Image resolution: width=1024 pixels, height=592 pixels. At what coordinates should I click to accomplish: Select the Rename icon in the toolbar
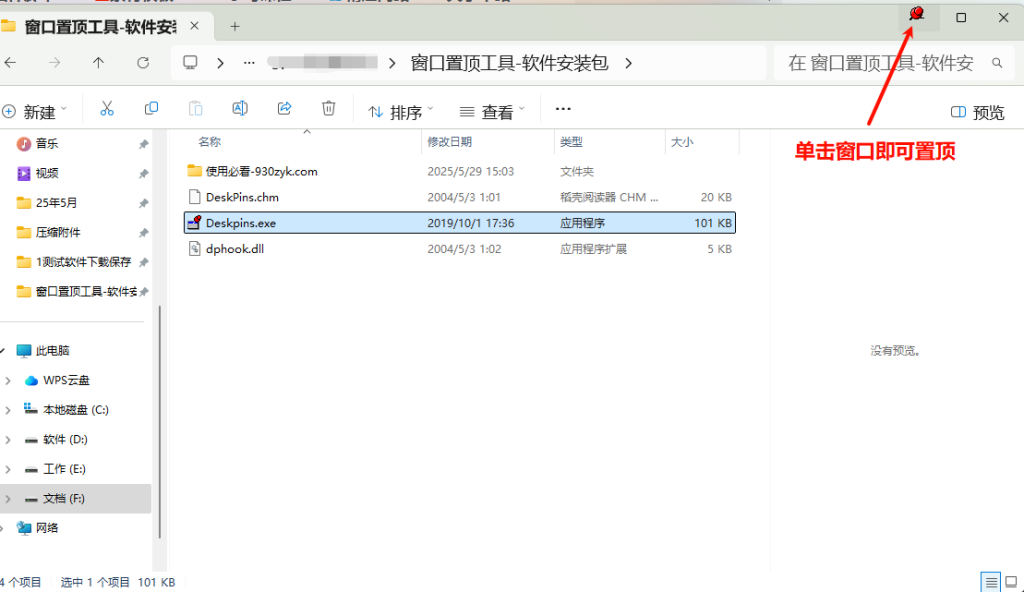240,108
